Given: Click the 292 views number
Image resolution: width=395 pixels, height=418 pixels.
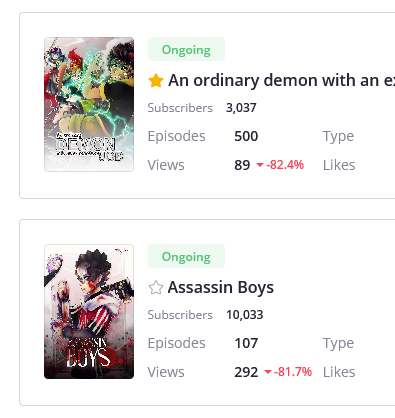Looking at the screenshot, I should 246,372.
